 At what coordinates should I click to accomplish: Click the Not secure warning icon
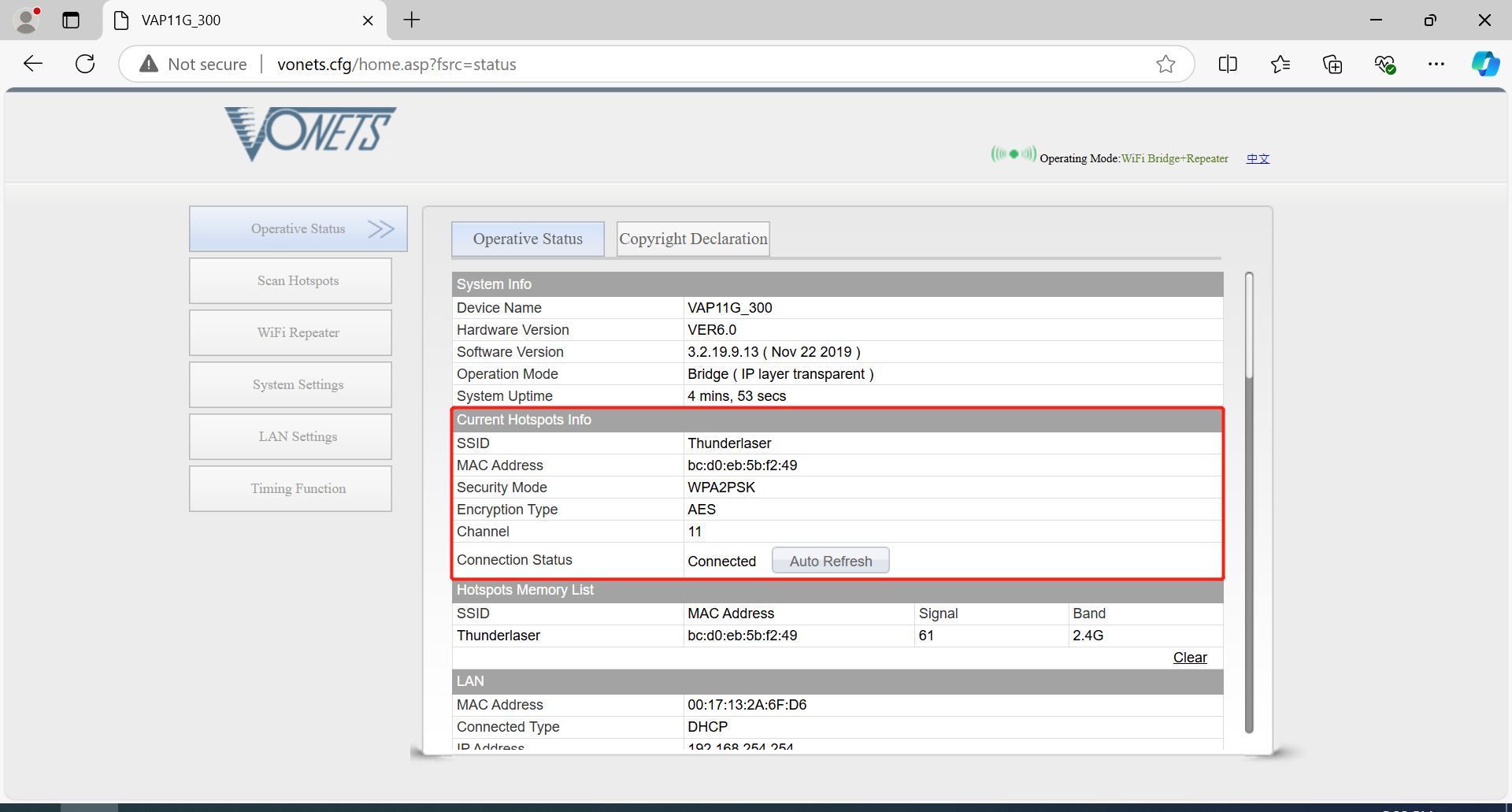149,64
